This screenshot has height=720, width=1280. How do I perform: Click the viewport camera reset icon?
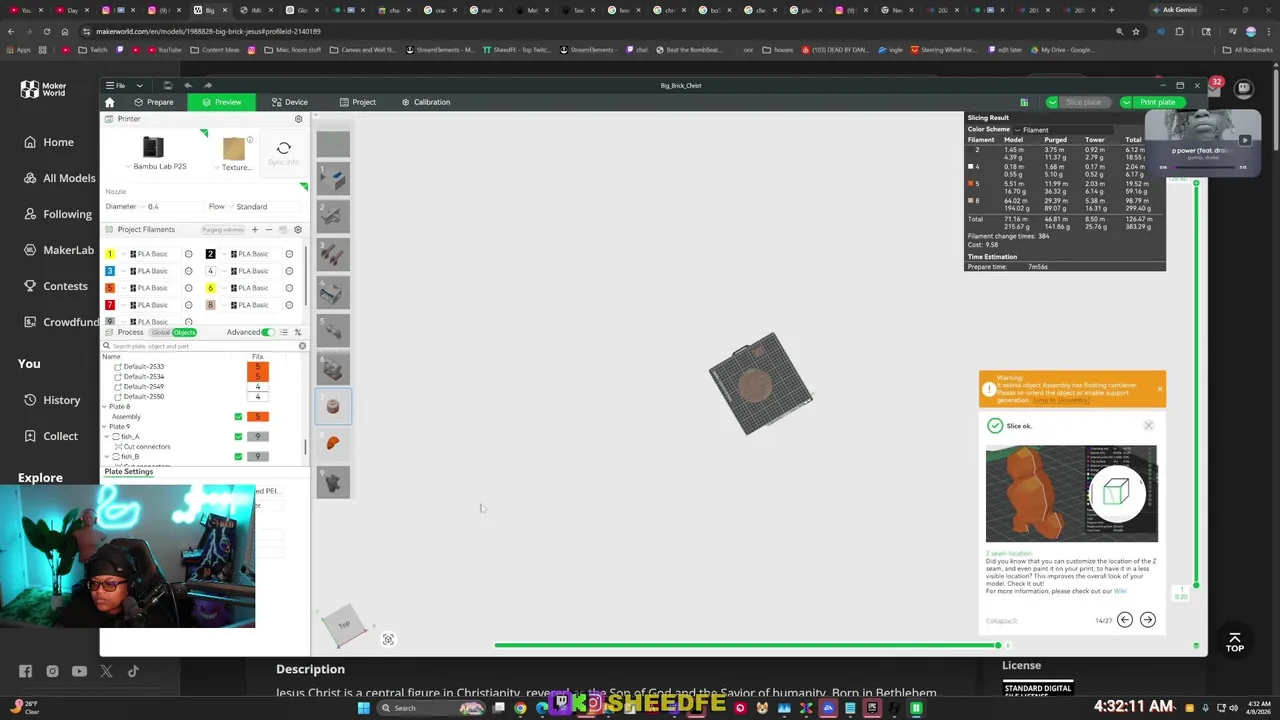pyautogui.click(x=388, y=640)
